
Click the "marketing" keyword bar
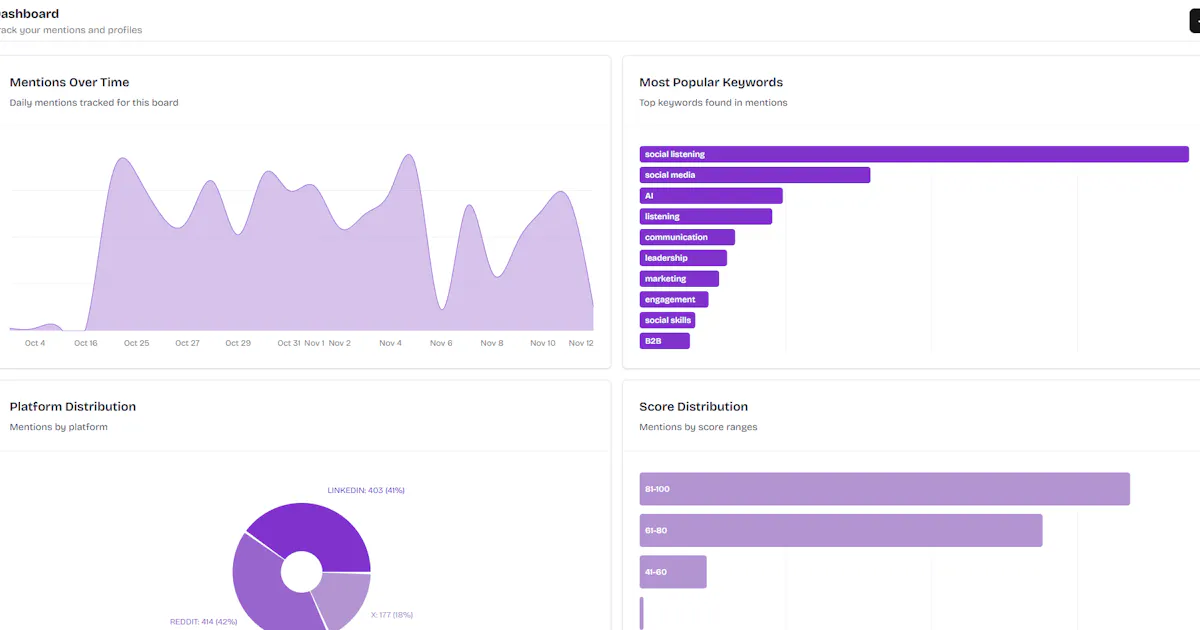click(x=679, y=279)
